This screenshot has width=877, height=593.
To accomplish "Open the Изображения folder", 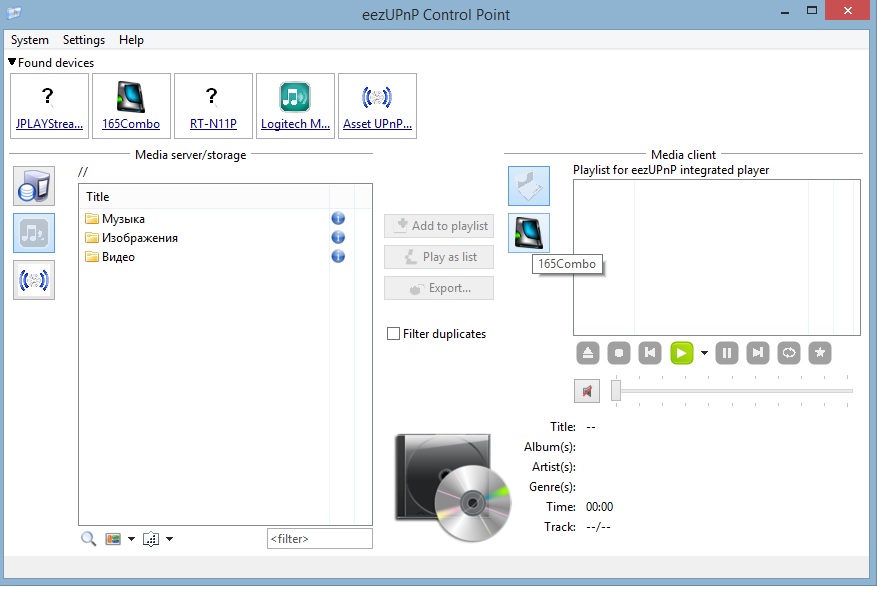I will tap(131, 238).
